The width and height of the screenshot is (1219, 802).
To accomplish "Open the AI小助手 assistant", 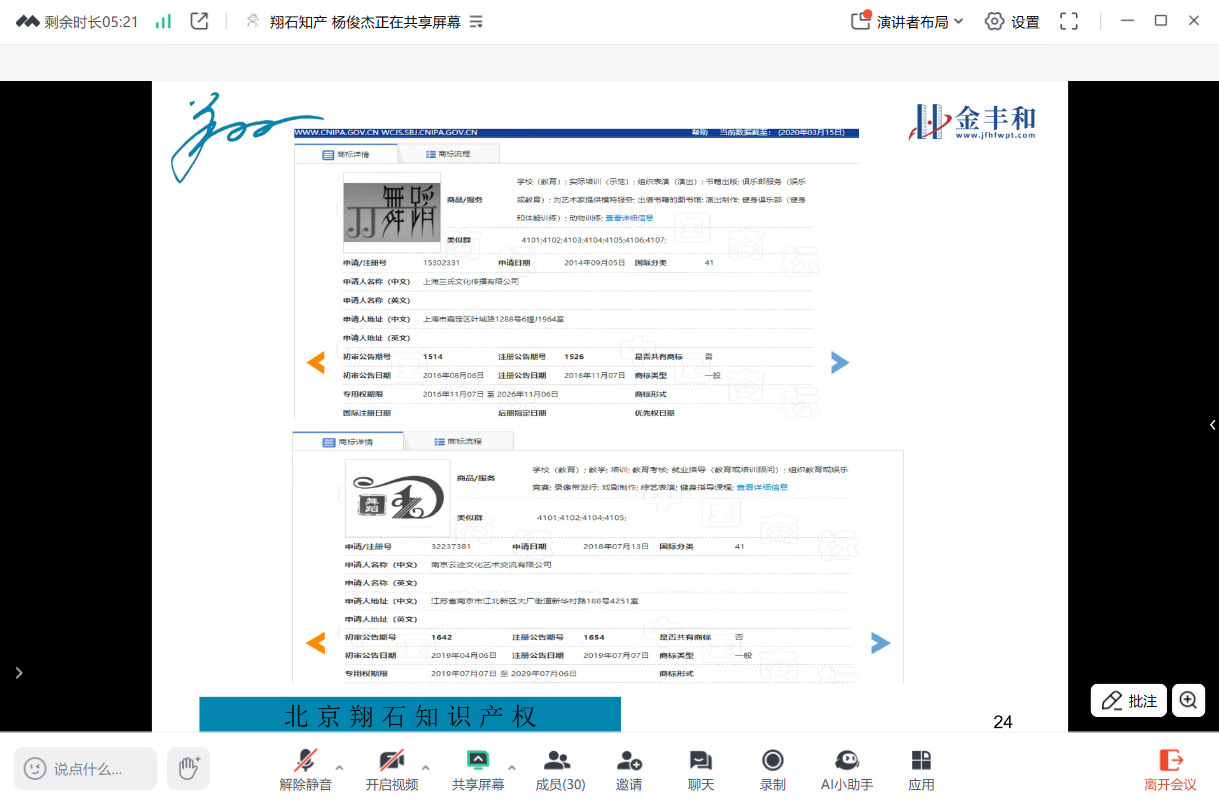I will coord(847,769).
